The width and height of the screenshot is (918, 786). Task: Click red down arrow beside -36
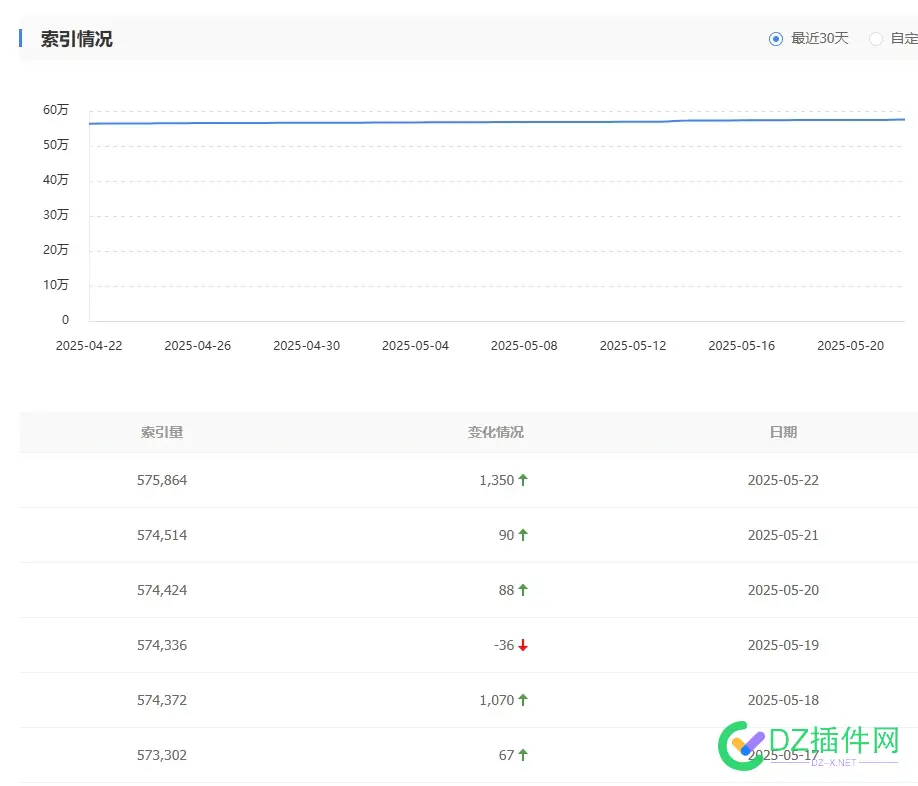pyautogui.click(x=523, y=645)
